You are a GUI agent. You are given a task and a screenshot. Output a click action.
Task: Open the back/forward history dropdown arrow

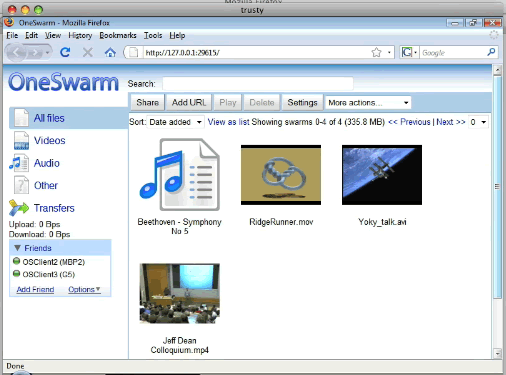[x=47, y=53]
